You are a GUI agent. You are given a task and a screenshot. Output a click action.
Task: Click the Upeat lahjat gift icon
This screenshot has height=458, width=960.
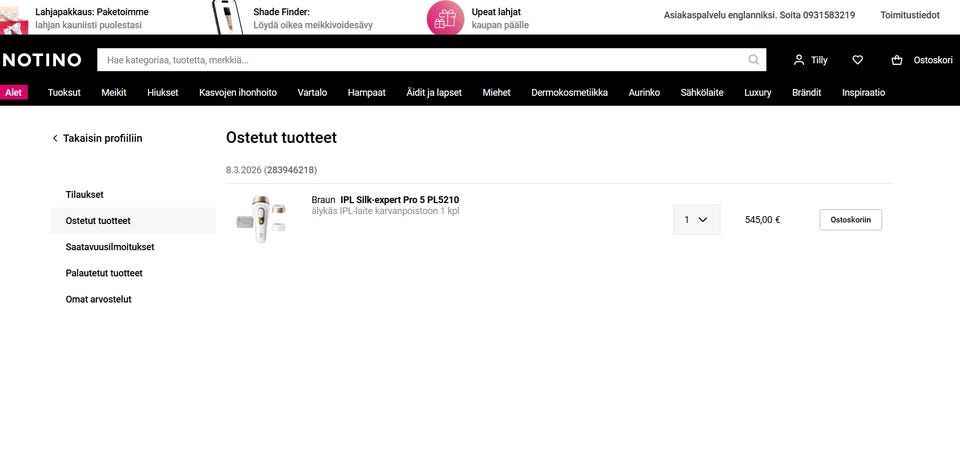point(444,18)
